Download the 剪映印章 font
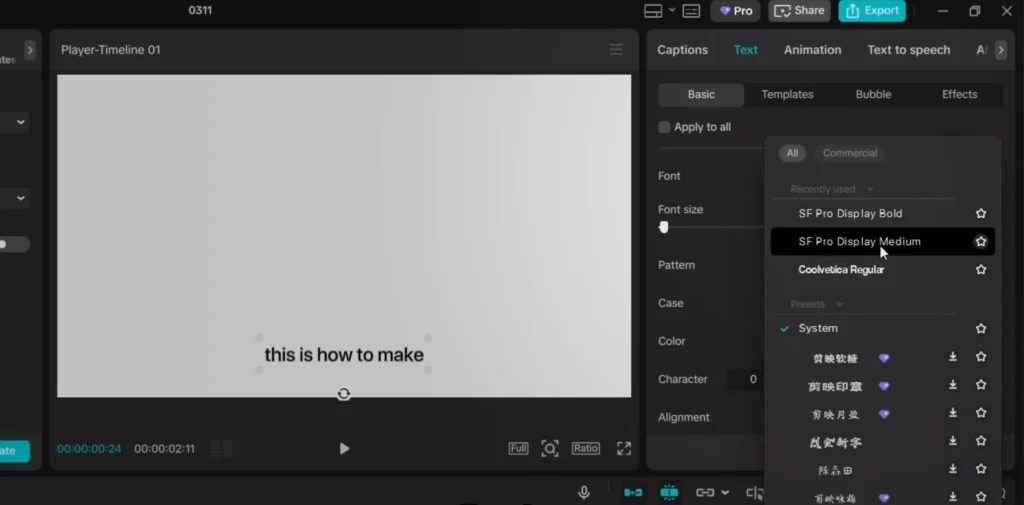 [x=953, y=385]
